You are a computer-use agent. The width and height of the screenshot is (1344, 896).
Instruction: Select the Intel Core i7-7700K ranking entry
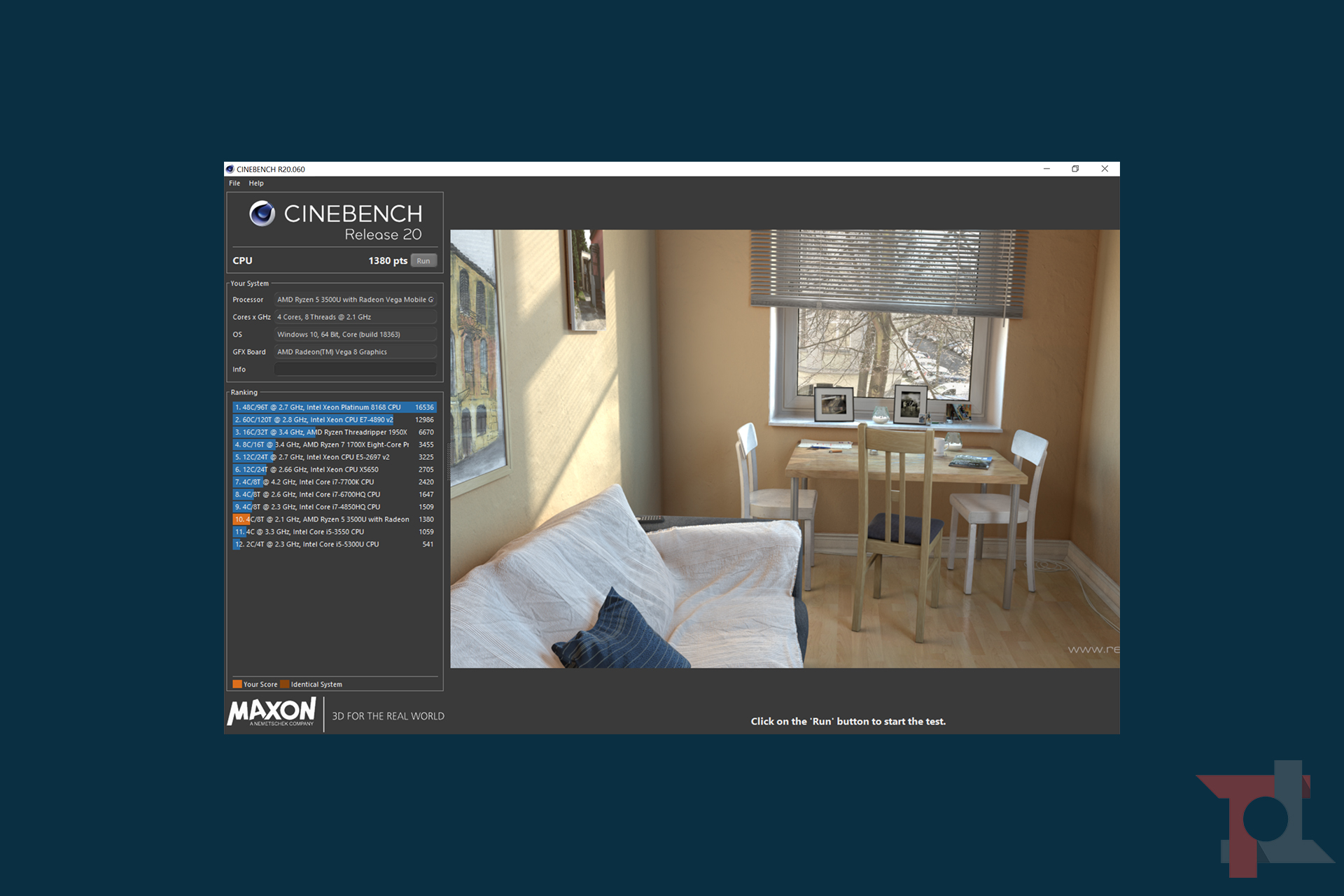pyautogui.click(x=334, y=482)
